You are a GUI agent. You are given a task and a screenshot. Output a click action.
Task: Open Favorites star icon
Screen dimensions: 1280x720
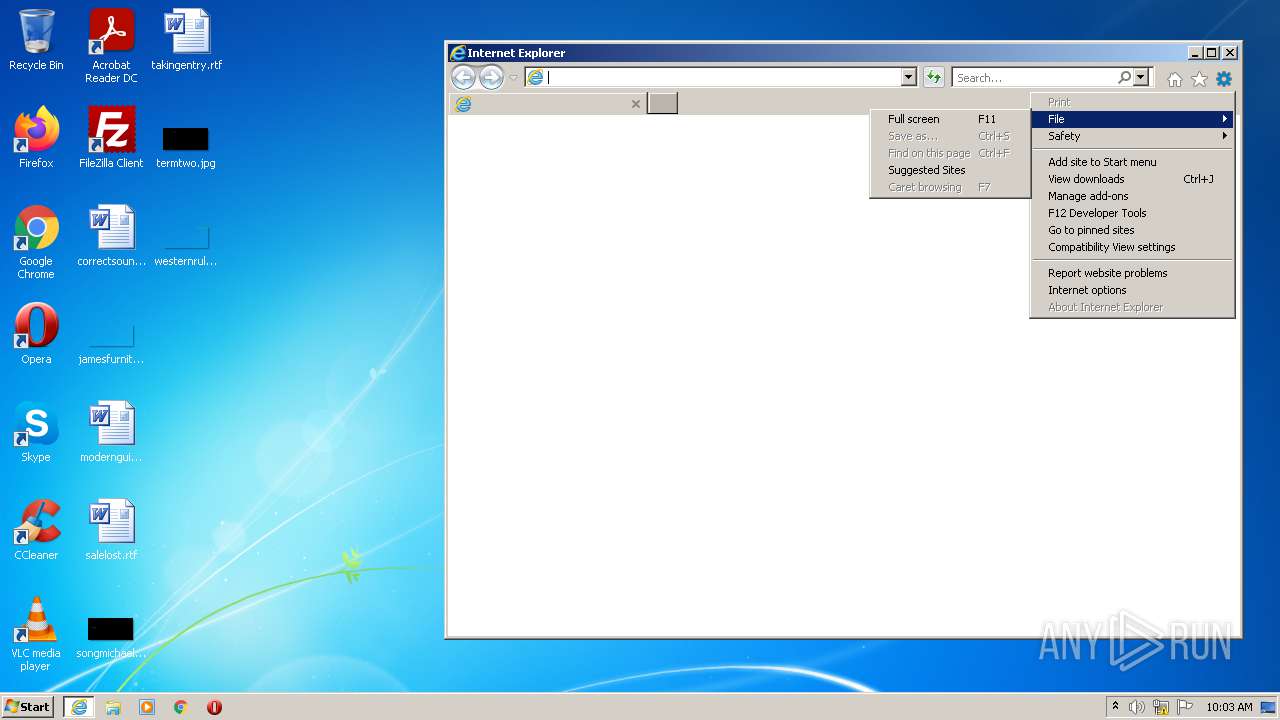pos(1199,79)
